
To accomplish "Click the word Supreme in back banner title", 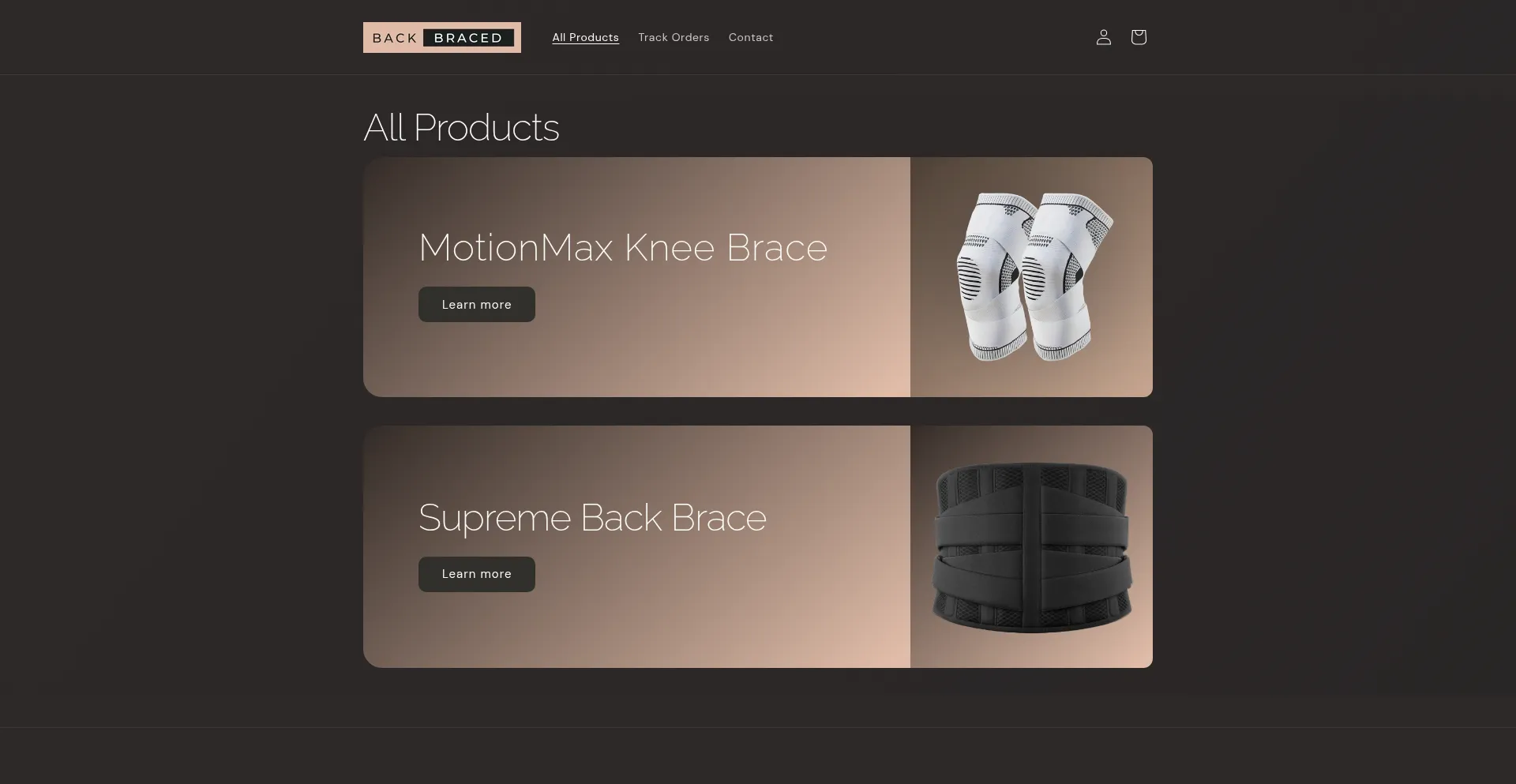I will (x=494, y=519).
